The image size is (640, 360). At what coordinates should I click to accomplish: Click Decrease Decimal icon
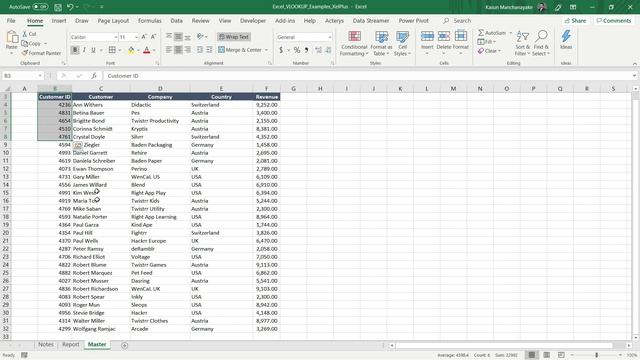[x=328, y=50]
